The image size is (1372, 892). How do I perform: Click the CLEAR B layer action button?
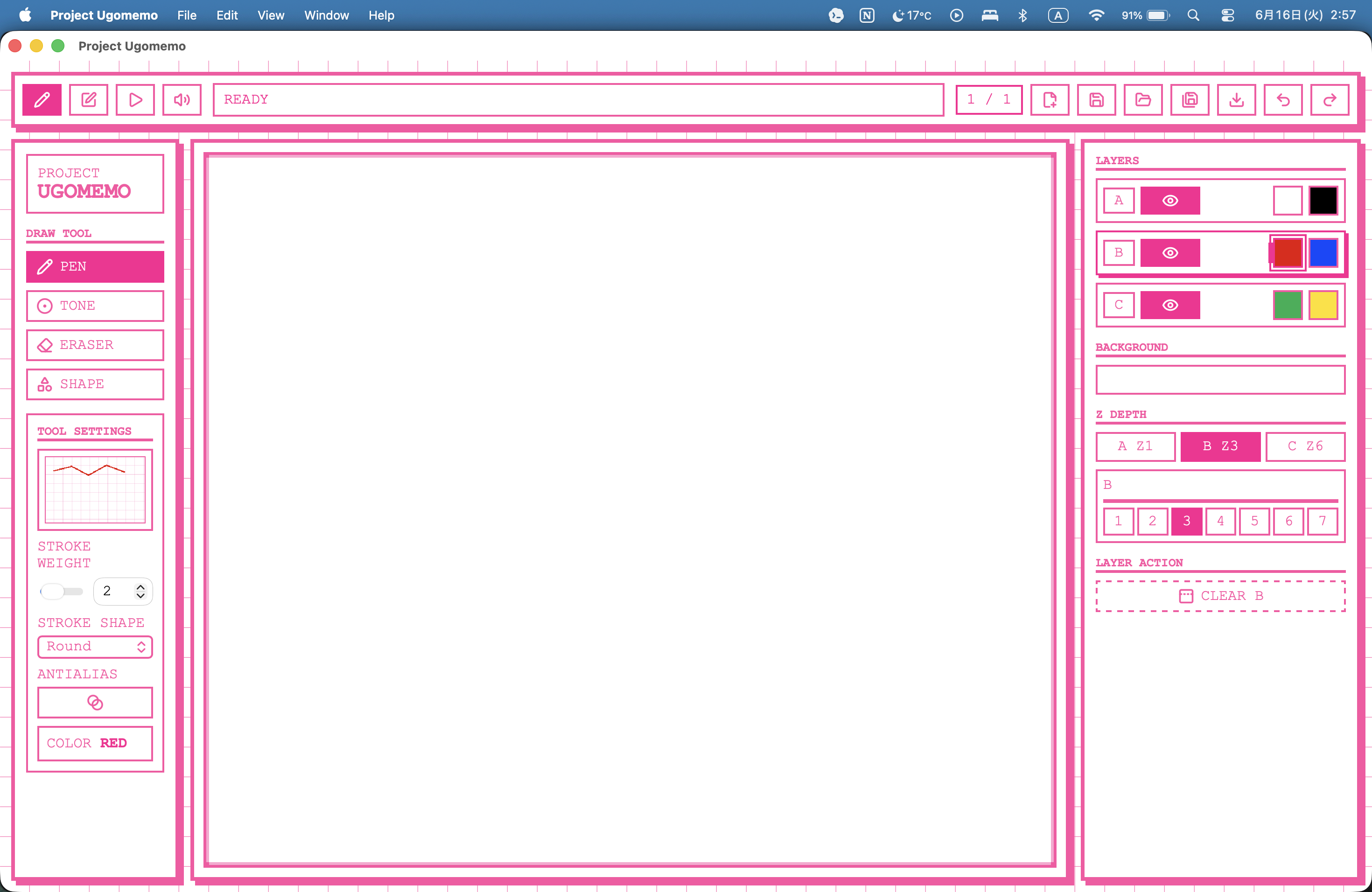tap(1220, 596)
